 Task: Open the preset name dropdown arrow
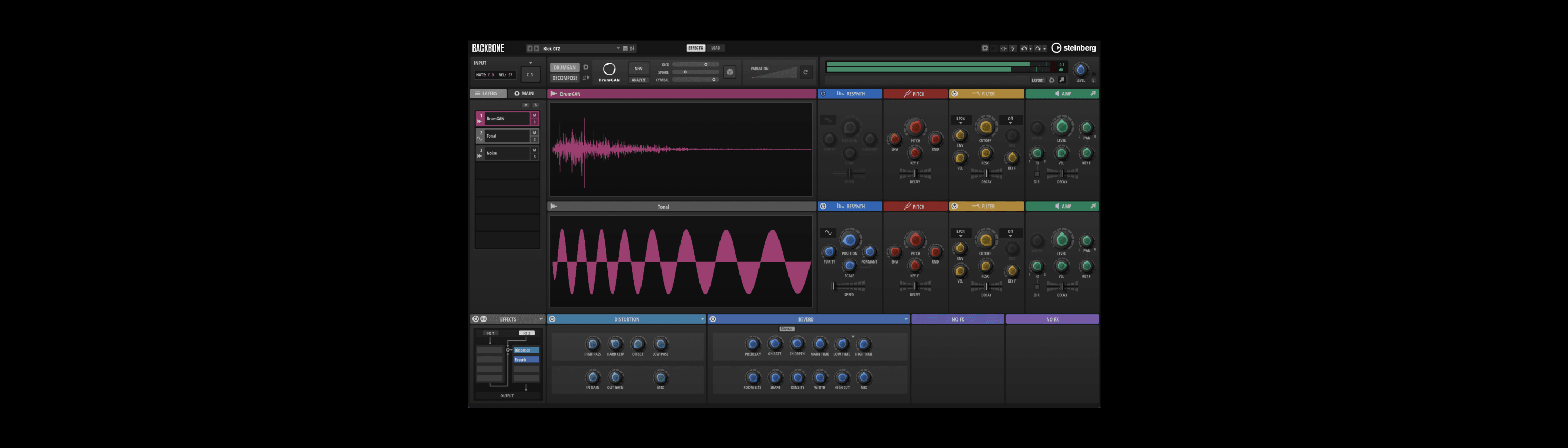tap(618, 48)
